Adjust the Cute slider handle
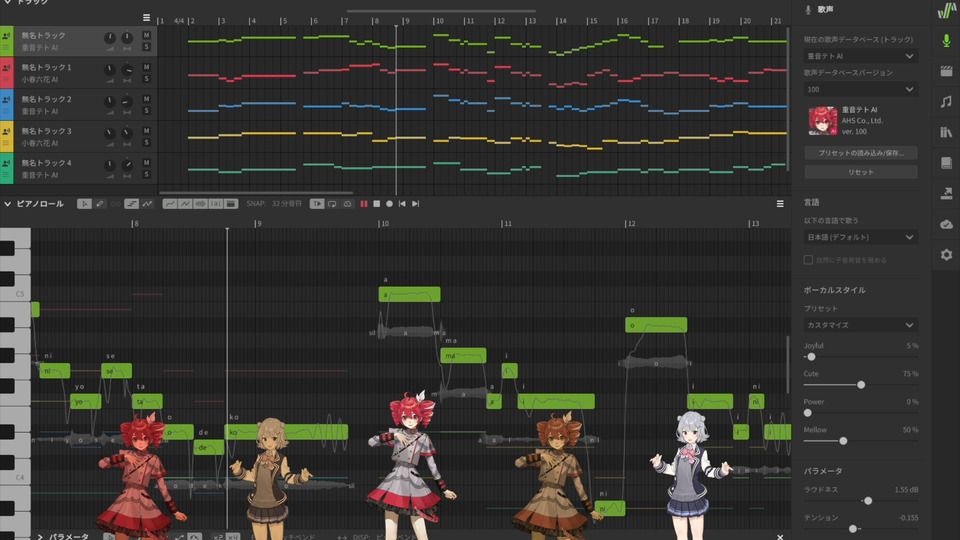960x540 pixels. (861, 385)
